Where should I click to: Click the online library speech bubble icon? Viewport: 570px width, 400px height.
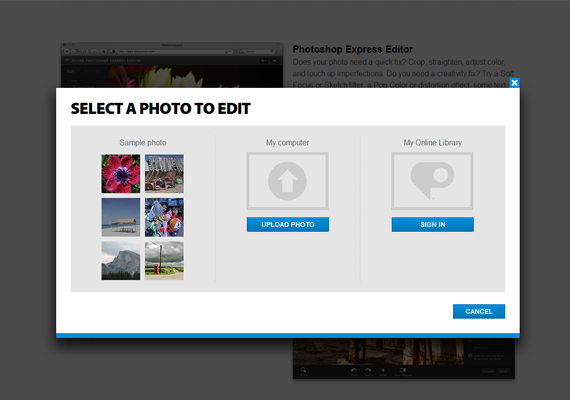click(x=432, y=181)
